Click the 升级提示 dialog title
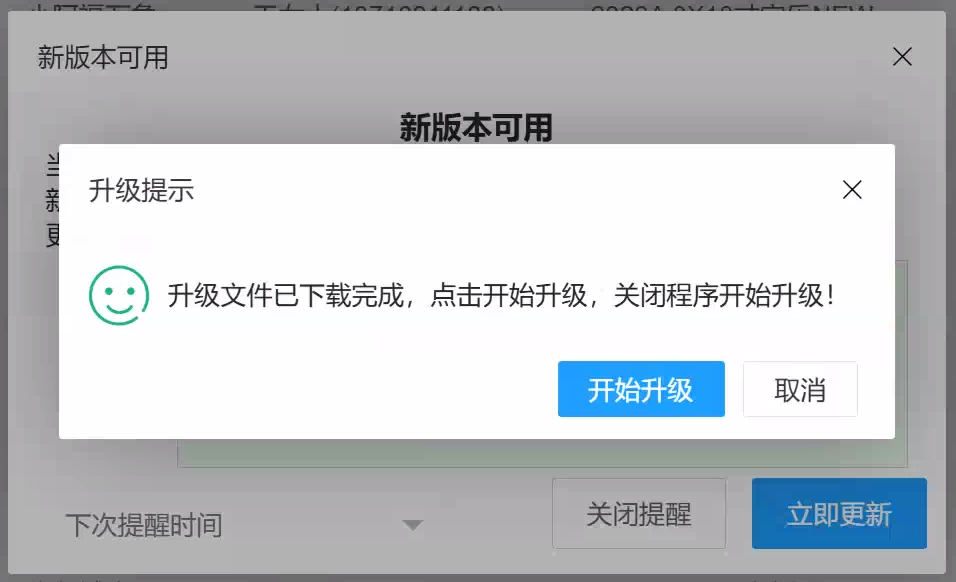 tap(141, 190)
